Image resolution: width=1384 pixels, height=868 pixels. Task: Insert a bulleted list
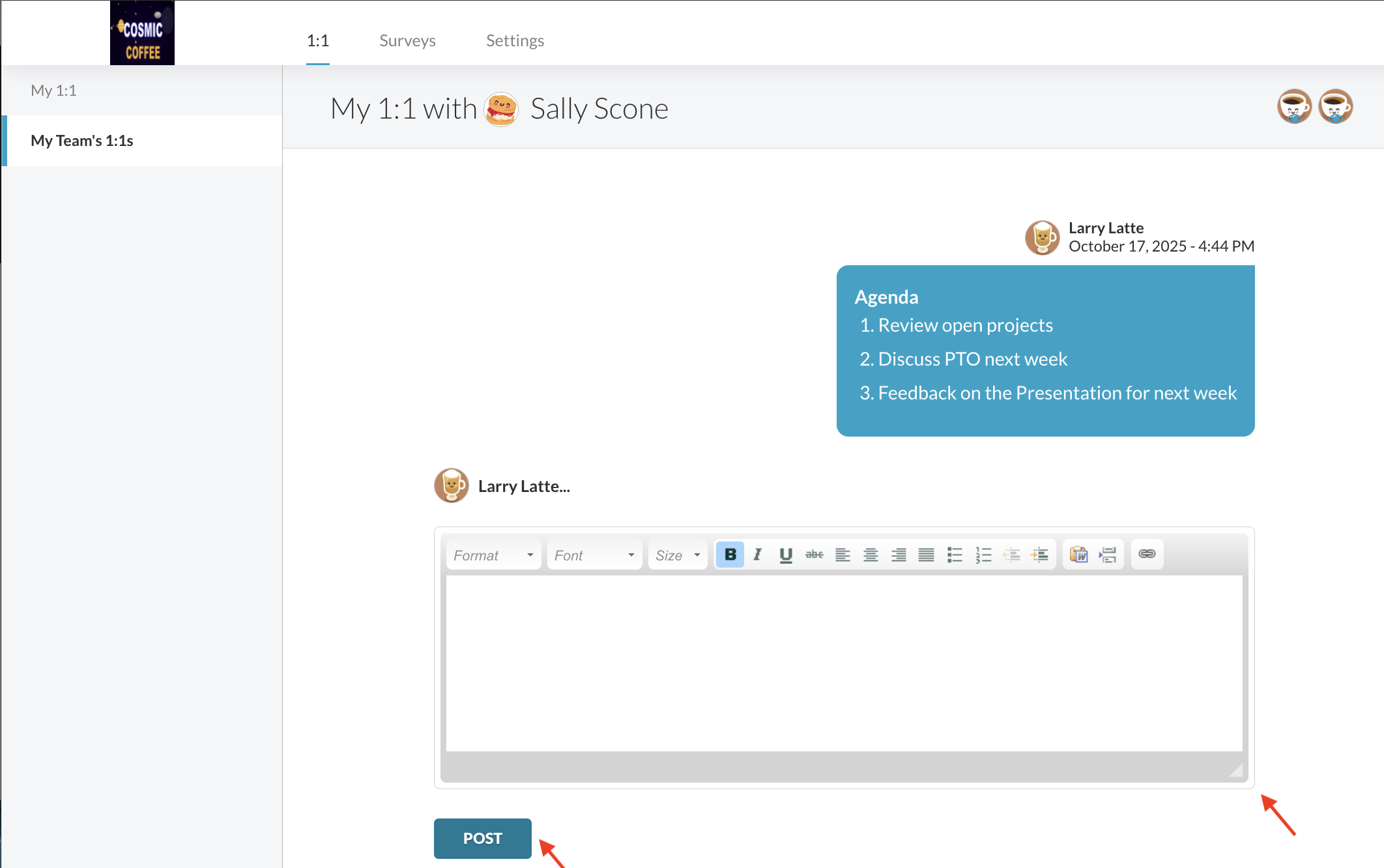[955, 555]
